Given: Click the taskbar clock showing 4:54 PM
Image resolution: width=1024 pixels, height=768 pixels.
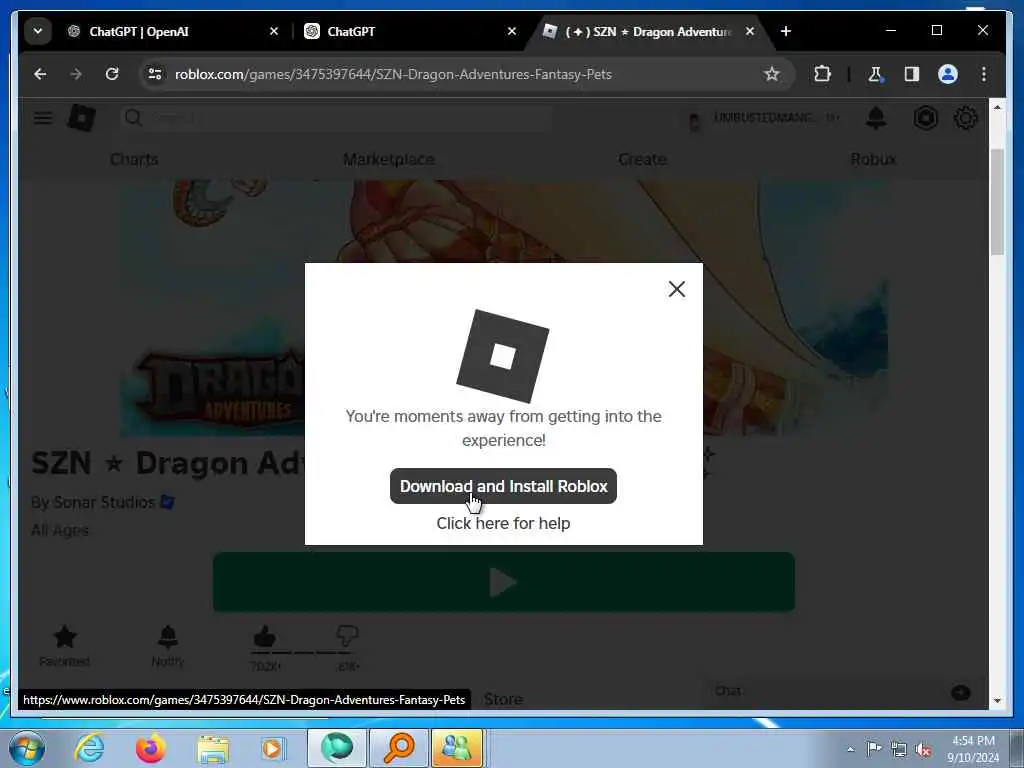Looking at the screenshot, I should pyautogui.click(x=973, y=749).
